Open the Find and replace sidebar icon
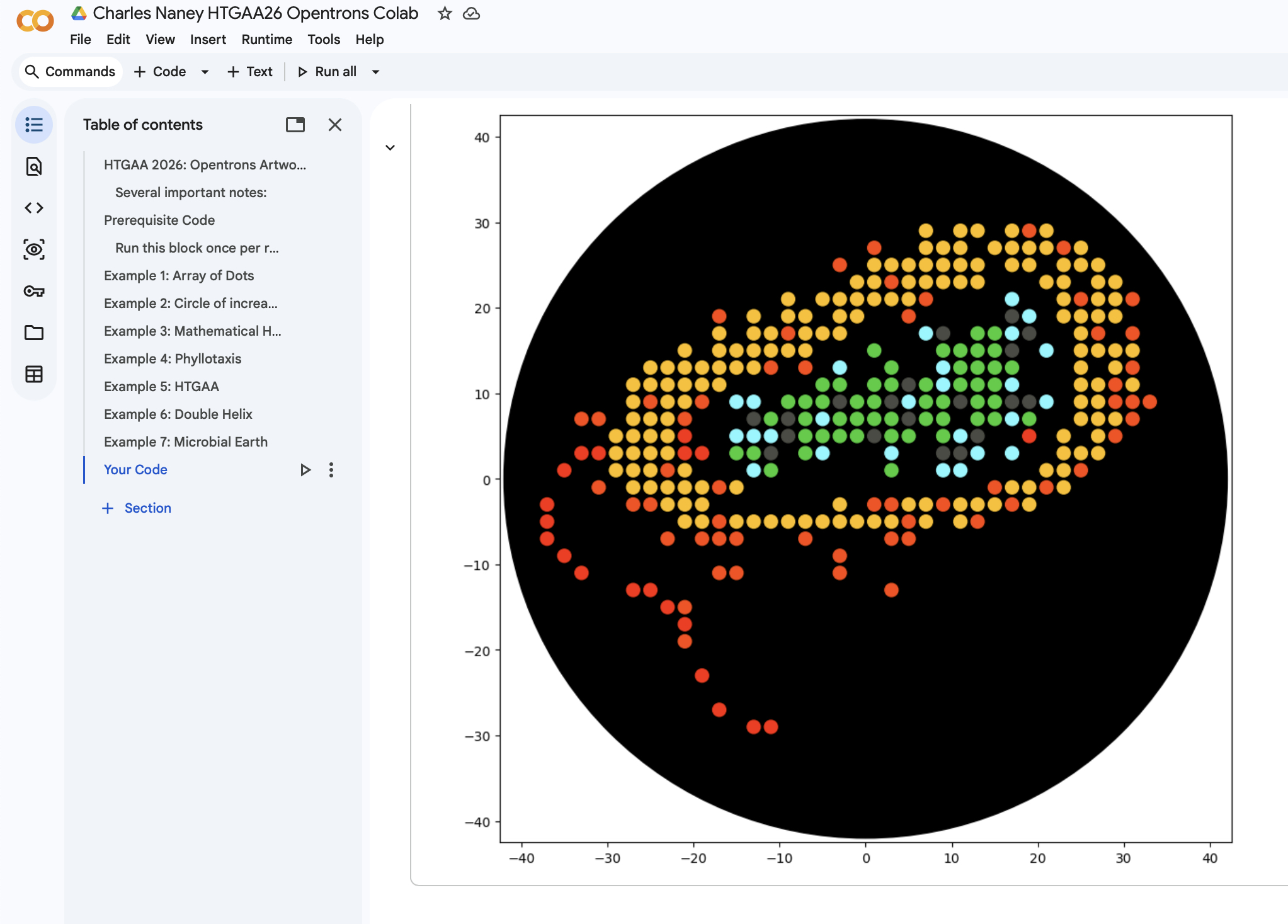The height and width of the screenshot is (924, 1288). [x=34, y=166]
